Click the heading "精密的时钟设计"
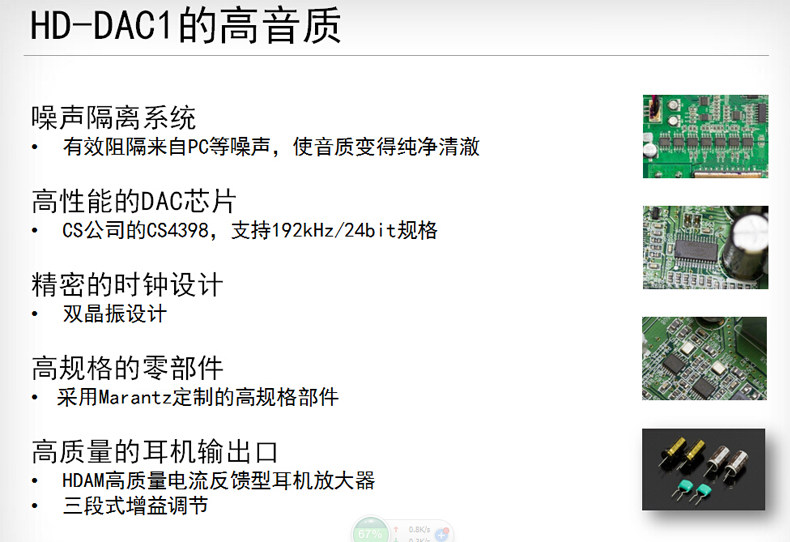The width and height of the screenshot is (790, 542). (127, 285)
